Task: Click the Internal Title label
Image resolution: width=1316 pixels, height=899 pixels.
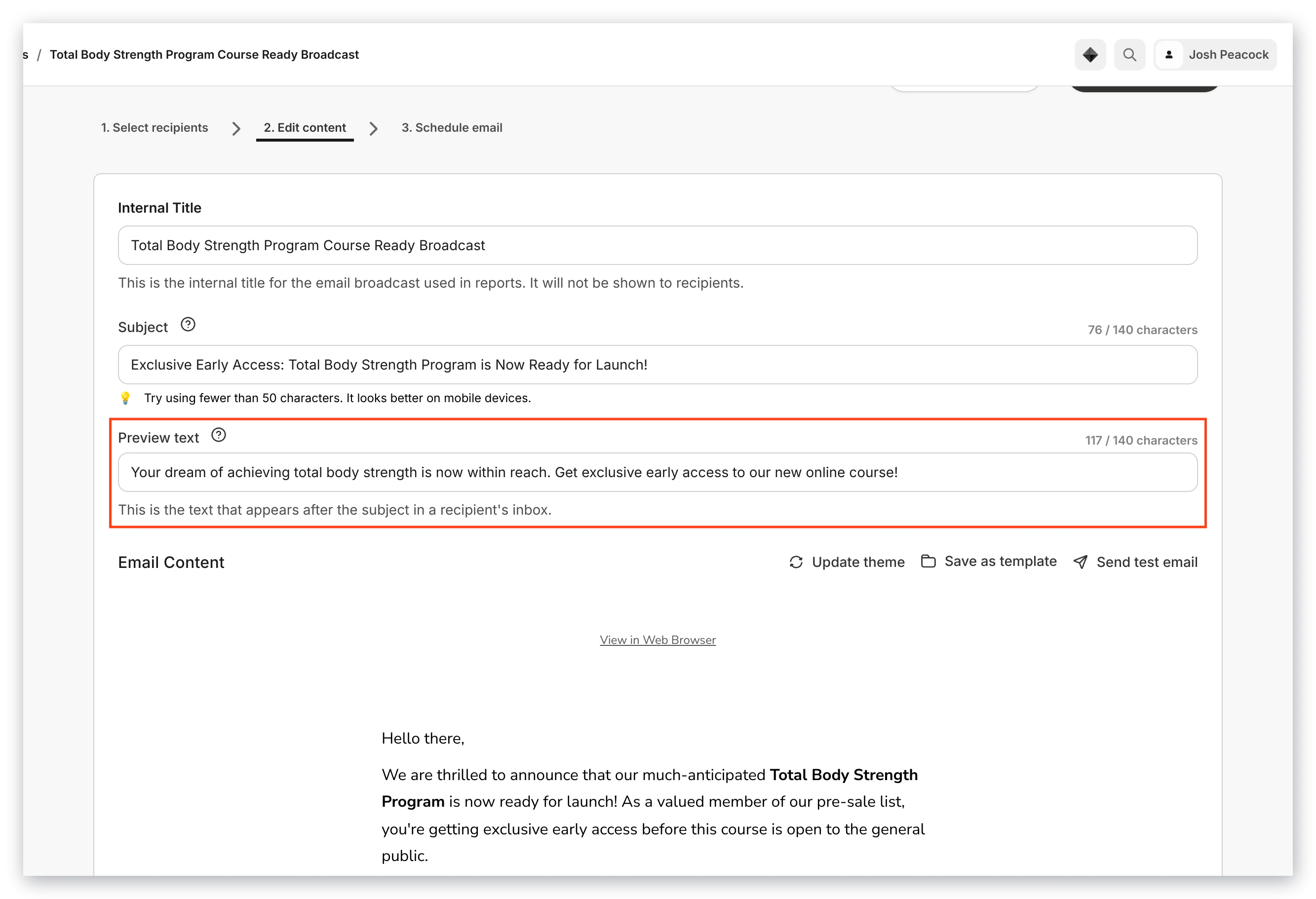Action: 159,208
